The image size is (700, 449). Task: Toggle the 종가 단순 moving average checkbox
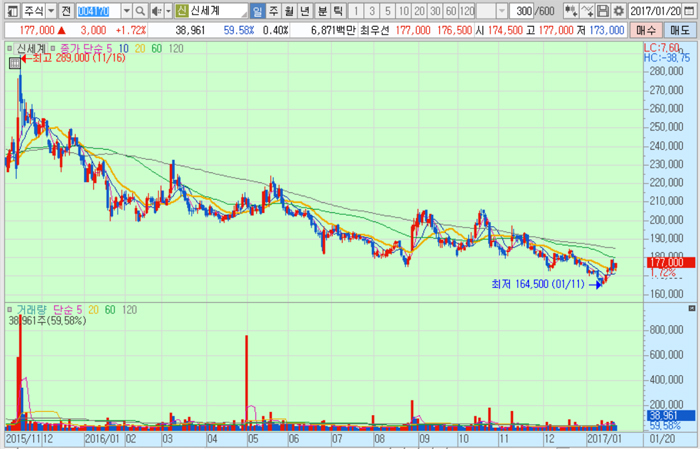(52, 48)
